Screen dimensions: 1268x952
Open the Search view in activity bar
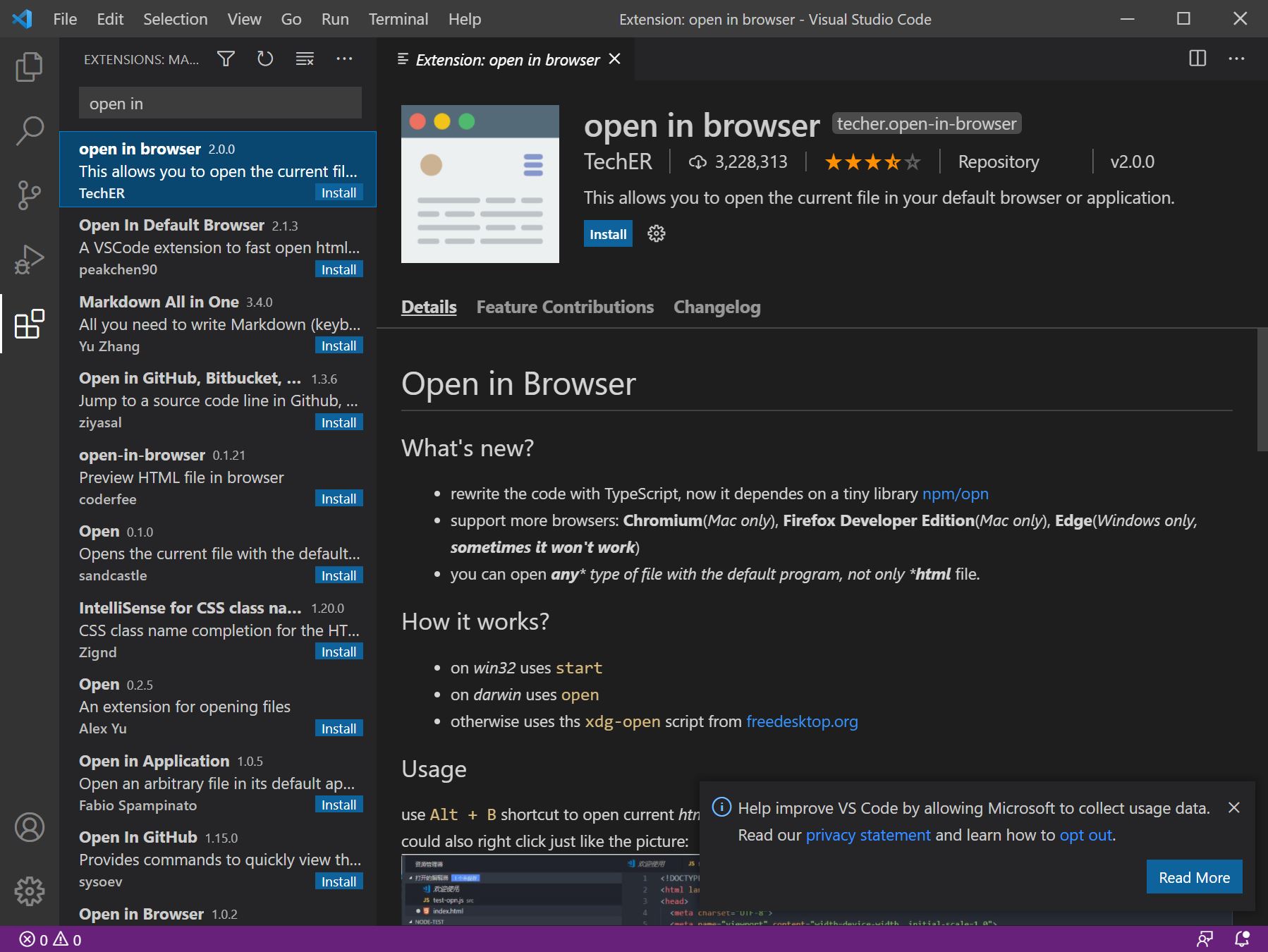[29, 130]
